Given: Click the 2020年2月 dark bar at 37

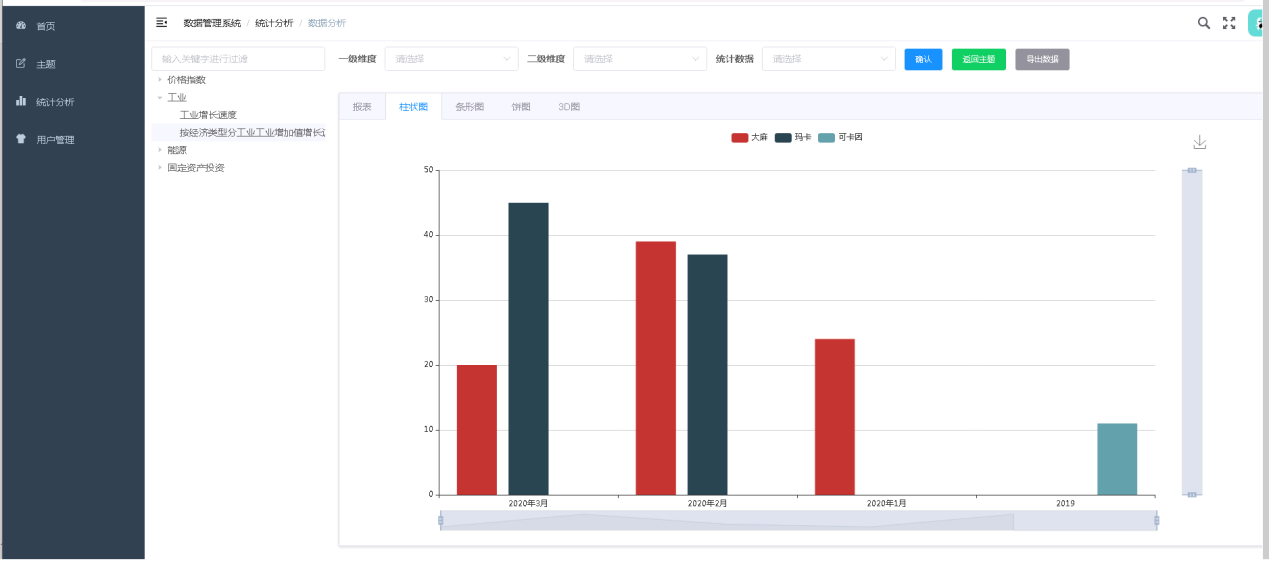Looking at the screenshot, I should (x=707, y=375).
